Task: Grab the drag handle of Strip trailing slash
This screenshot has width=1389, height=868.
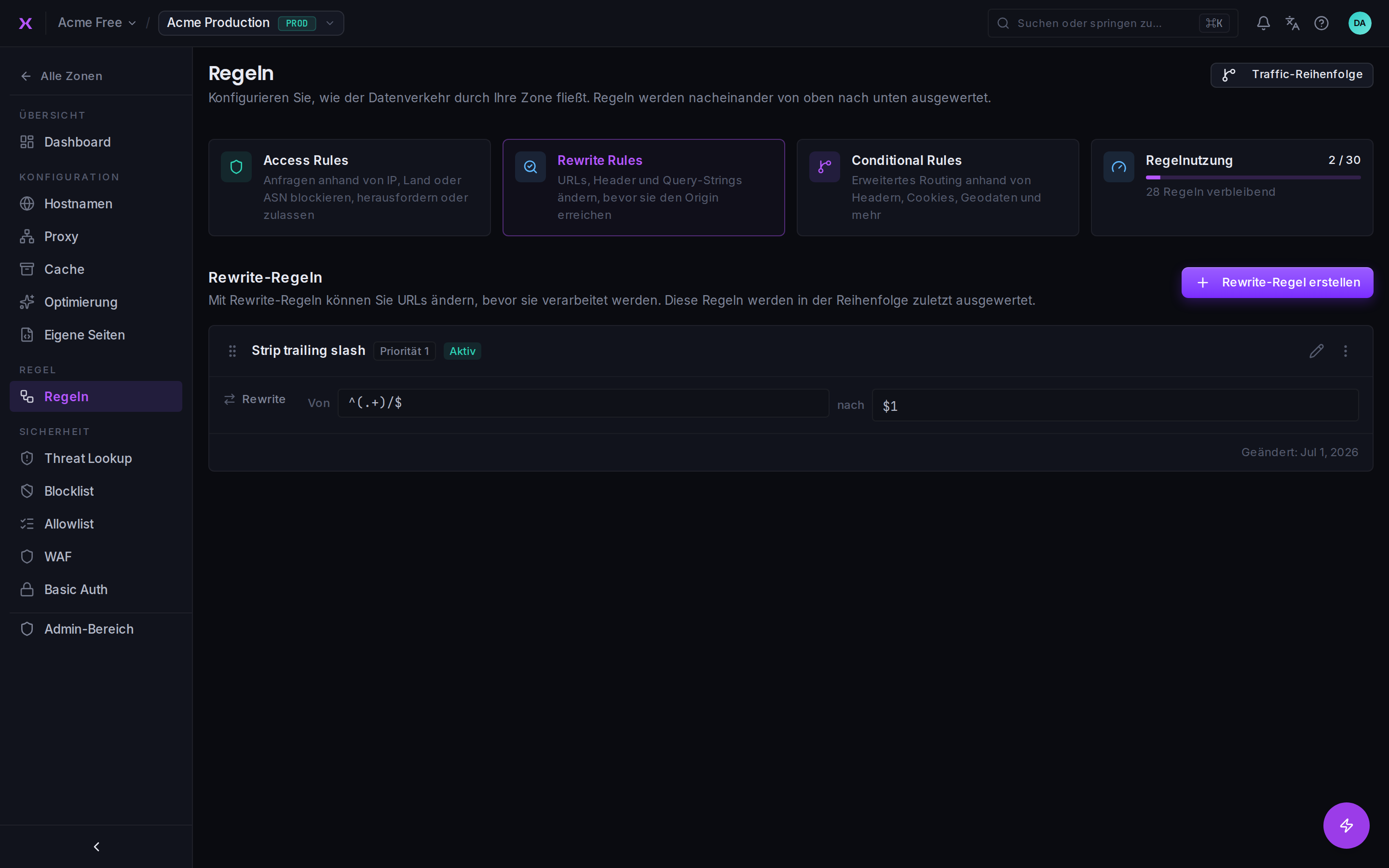Action: 232,351
